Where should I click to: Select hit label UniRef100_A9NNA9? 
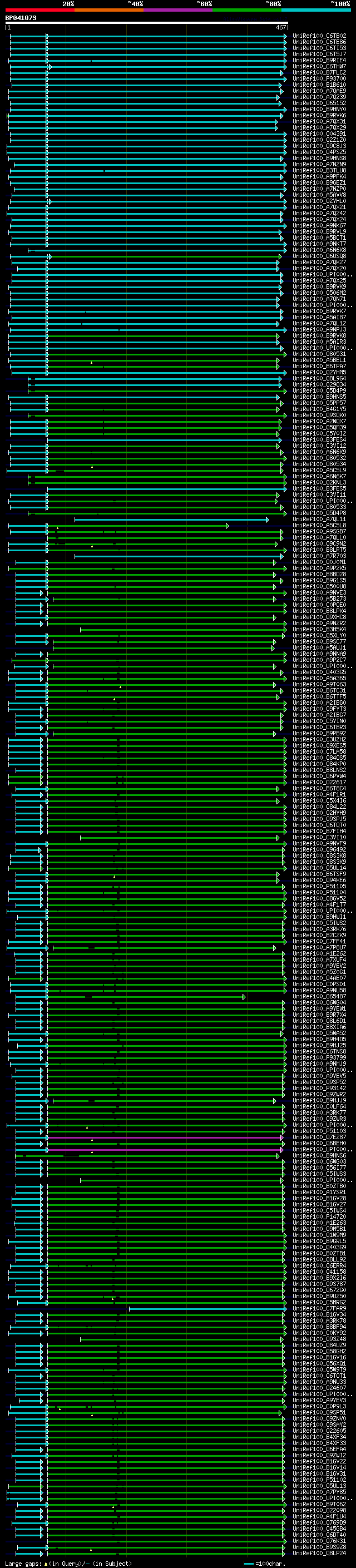click(x=319, y=654)
